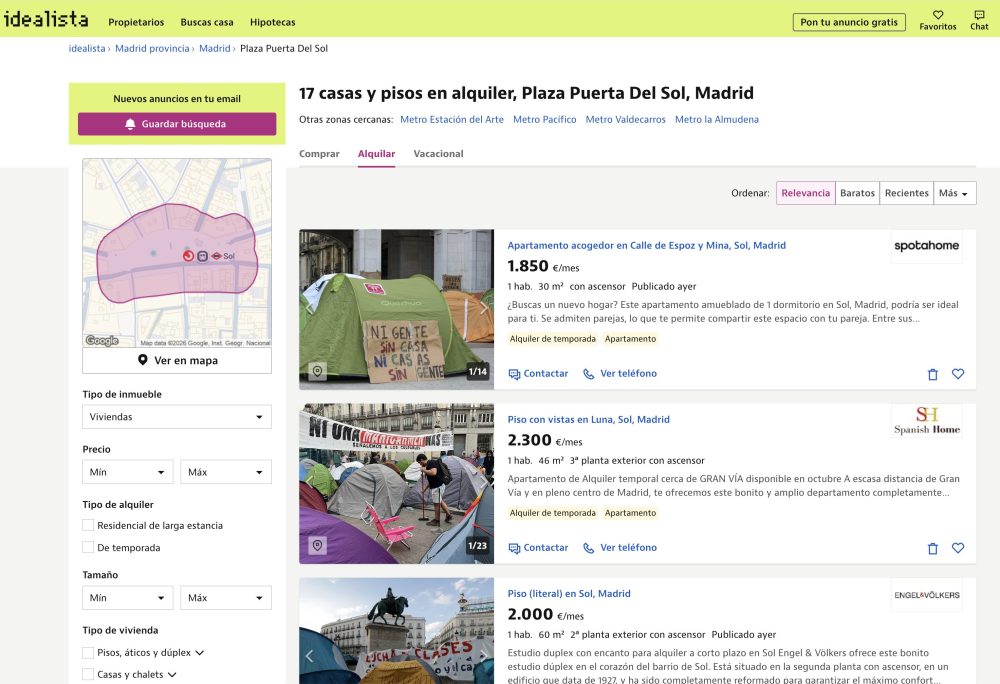Switch to the Vacacional tab
Screen dimensions: 1000x684
coord(438,154)
